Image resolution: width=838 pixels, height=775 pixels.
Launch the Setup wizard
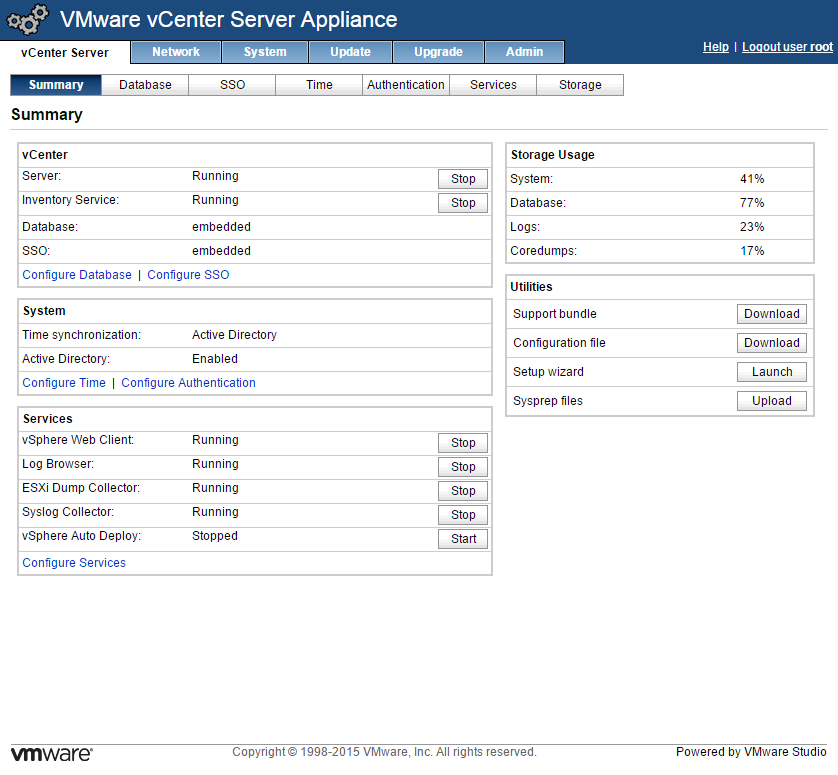(772, 372)
